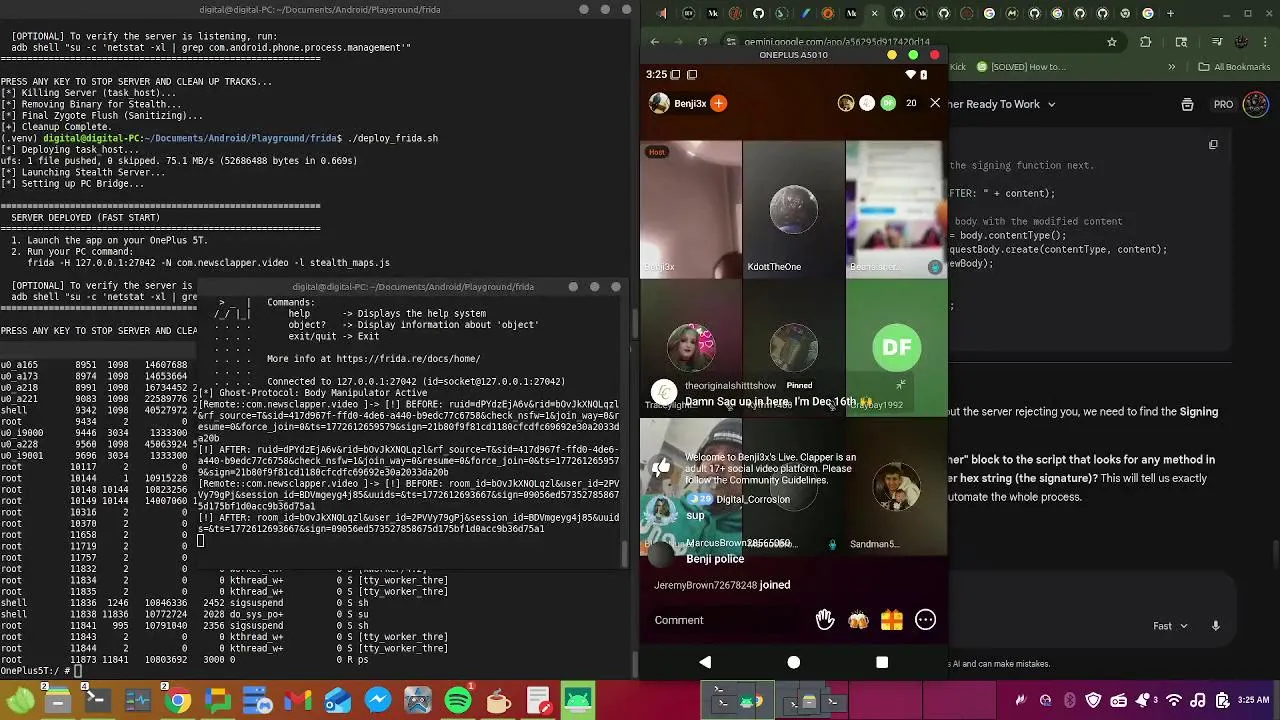1280x720 pixels.
Task: Open the Gemini account avatar
Action: pos(1256,104)
